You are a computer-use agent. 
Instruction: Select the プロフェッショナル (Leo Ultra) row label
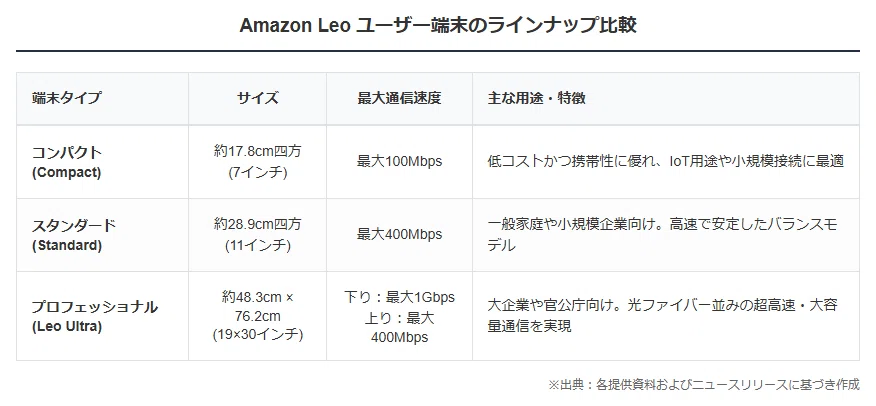pyautogui.click(x=95, y=317)
